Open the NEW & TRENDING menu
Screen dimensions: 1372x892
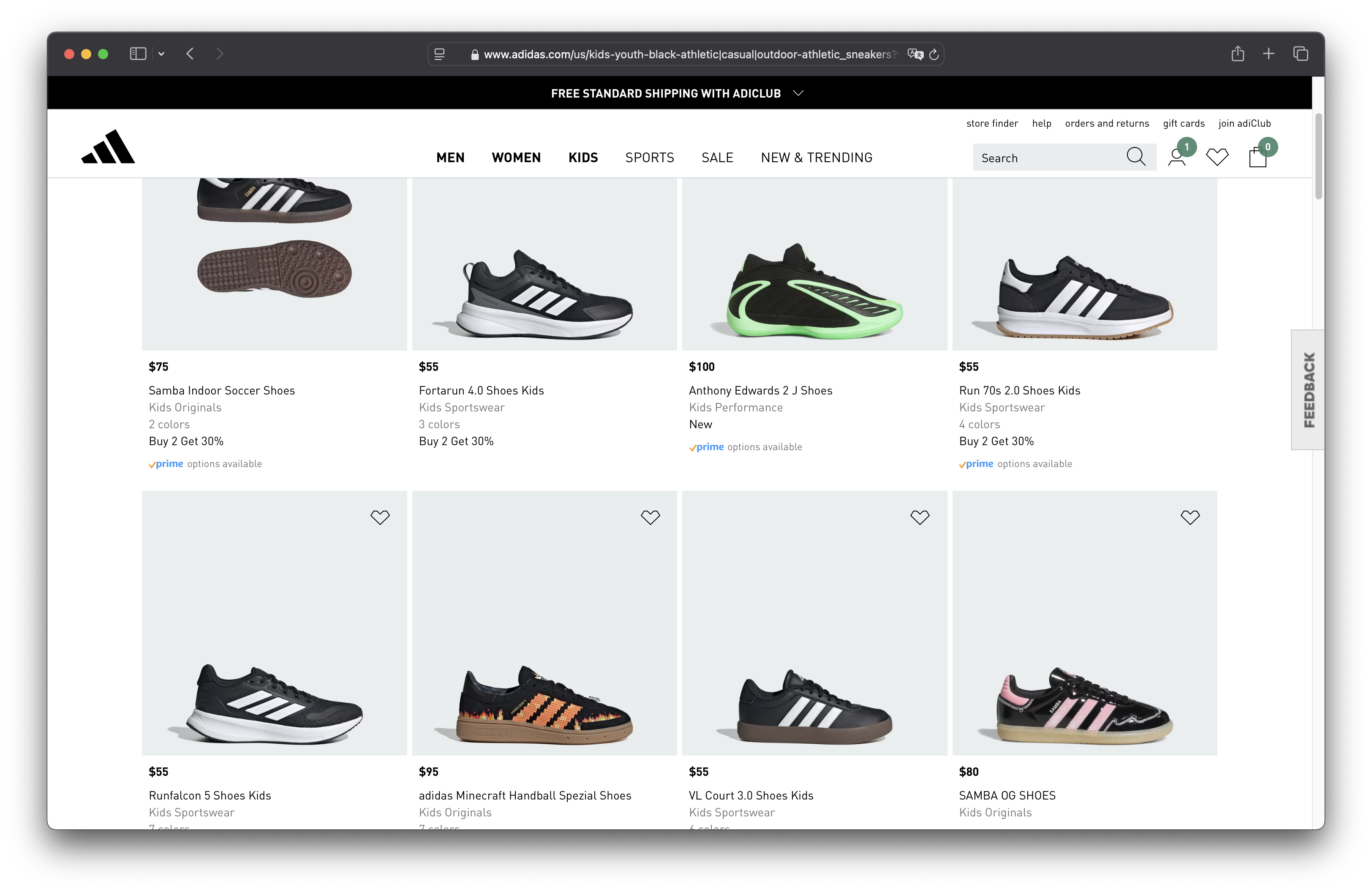816,157
